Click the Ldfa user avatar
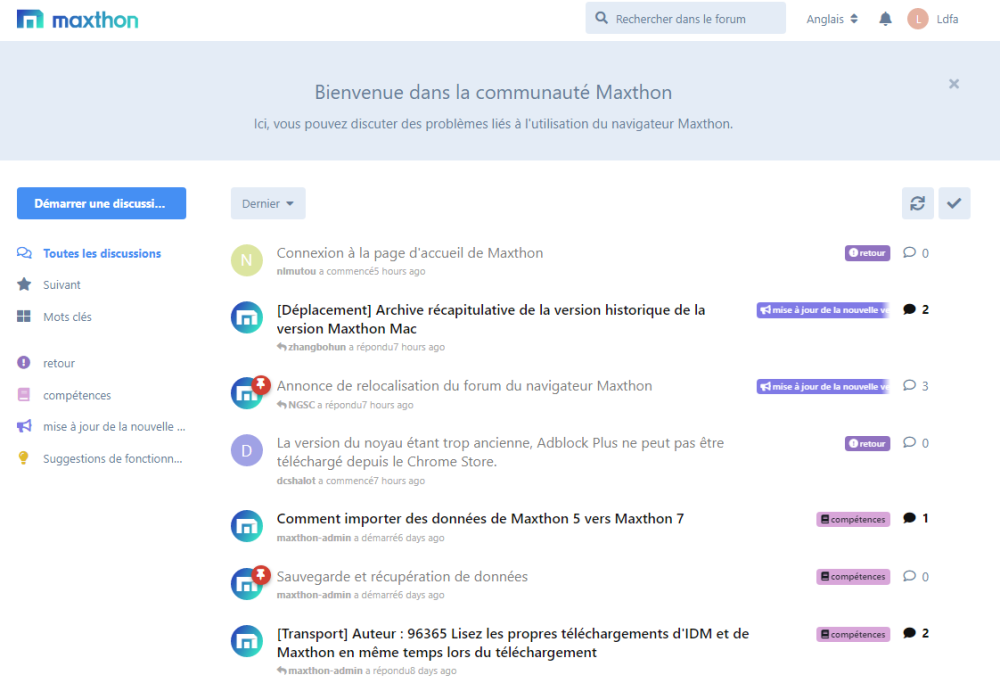The width and height of the screenshot is (1000, 683). (x=918, y=19)
